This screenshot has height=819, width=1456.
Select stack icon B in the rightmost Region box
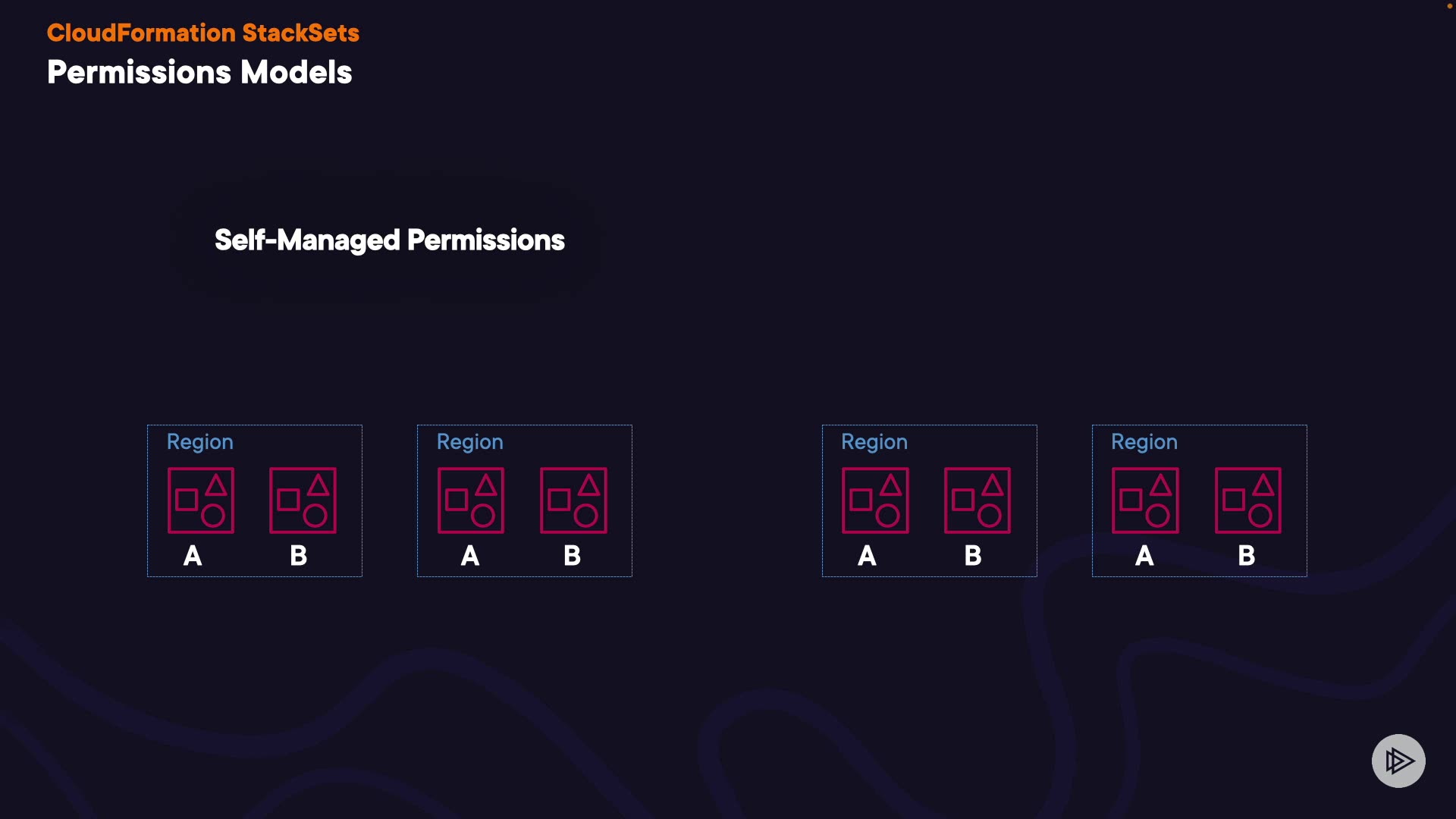[x=1248, y=500]
